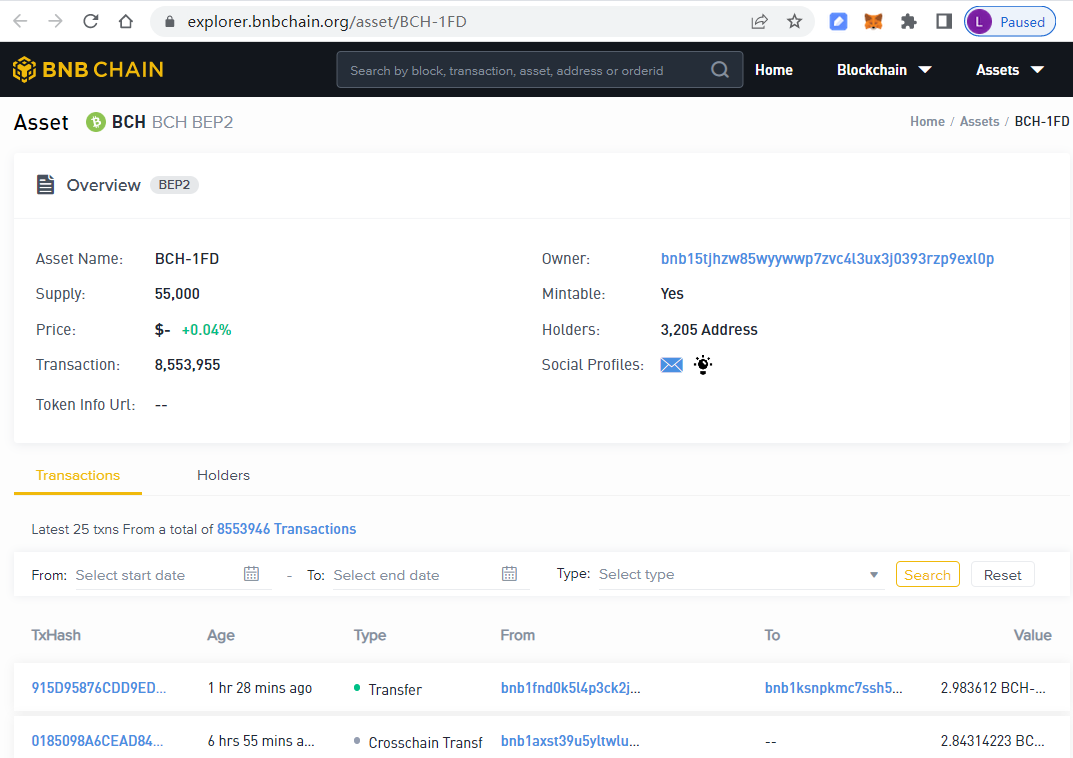The width and height of the screenshot is (1073, 758).
Task: Click the BNB Chain logo
Action: tap(88, 69)
